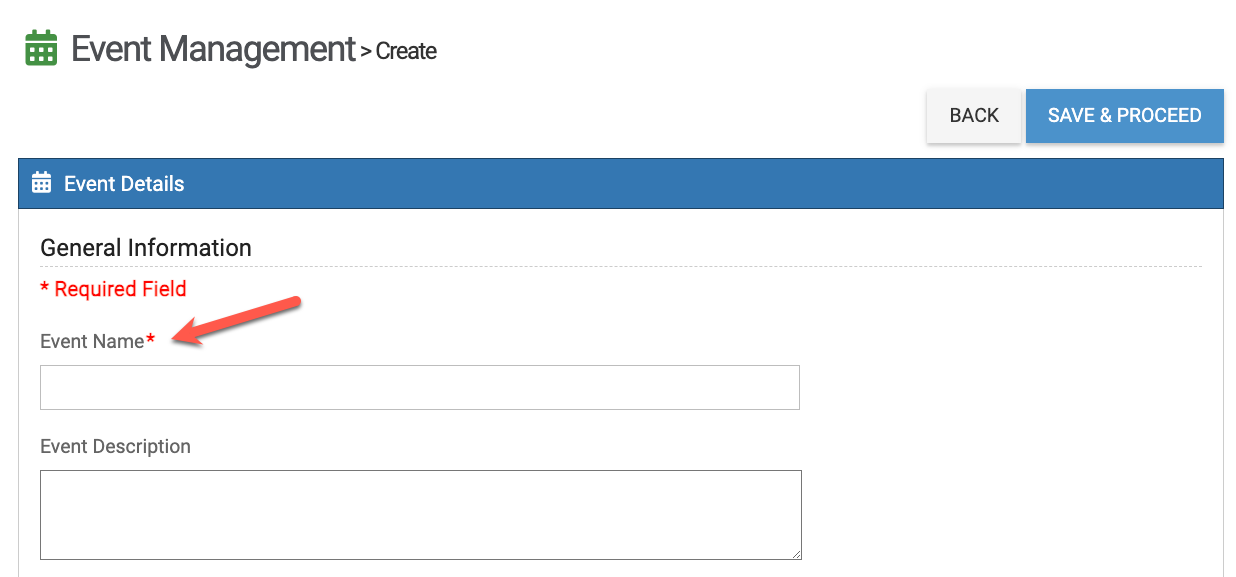Click the green calendar icon beside Event Management
Screen dimensions: 1236x577
click(41, 48)
